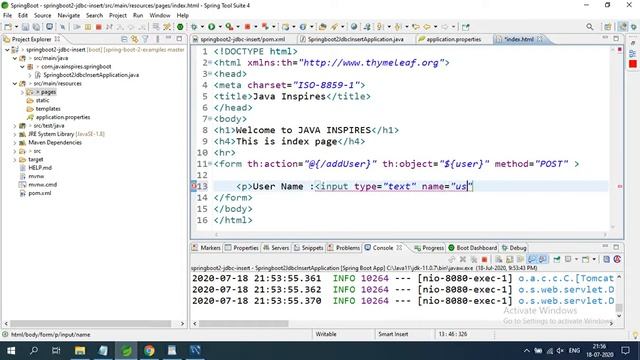Click the red Terminate button in main toolbar
The width and height of the screenshot is (640, 360).
pos(98,27)
